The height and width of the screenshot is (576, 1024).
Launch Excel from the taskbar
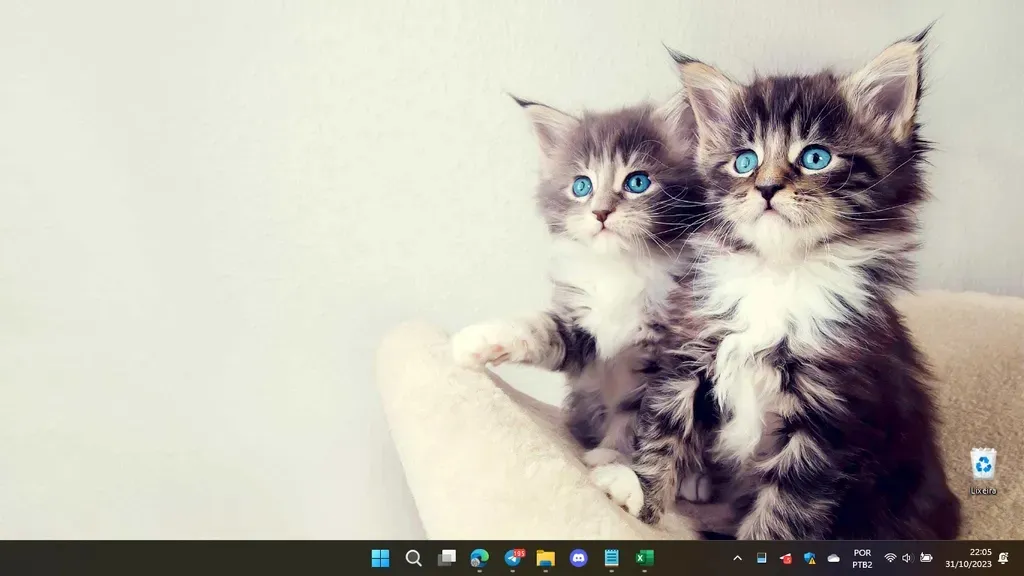point(644,558)
